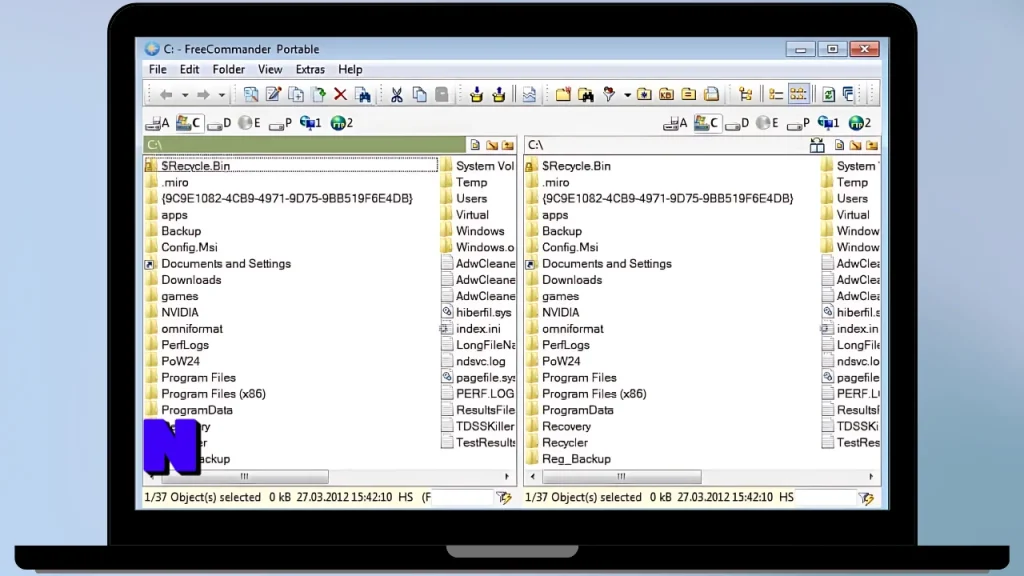Click the Paste clipboard icon

442,95
